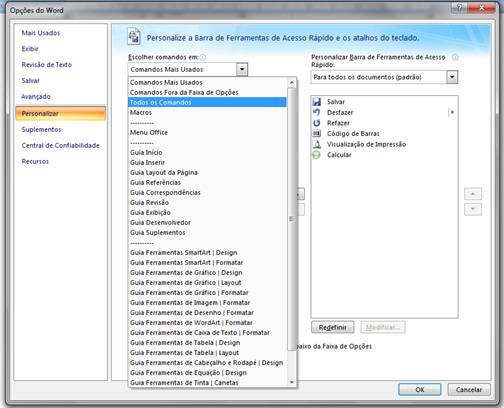Click the move down arrow button
Viewport: 504px width, 408px height.
coord(473,209)
